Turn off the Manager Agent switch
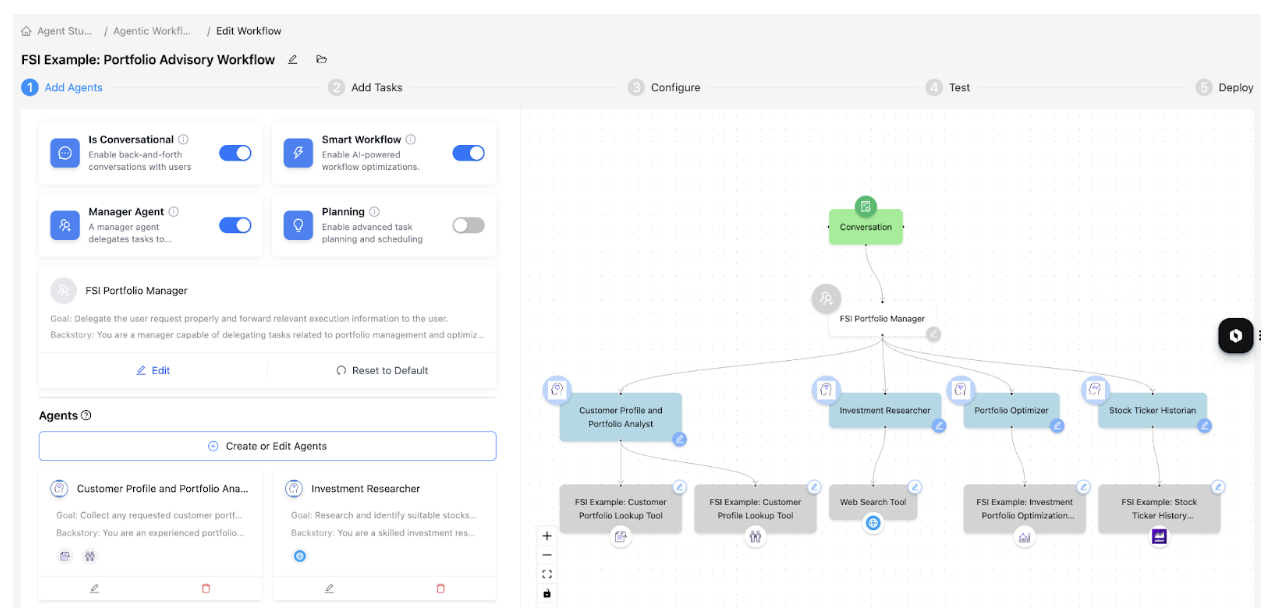1264x616 pixels. pos(235,225)
